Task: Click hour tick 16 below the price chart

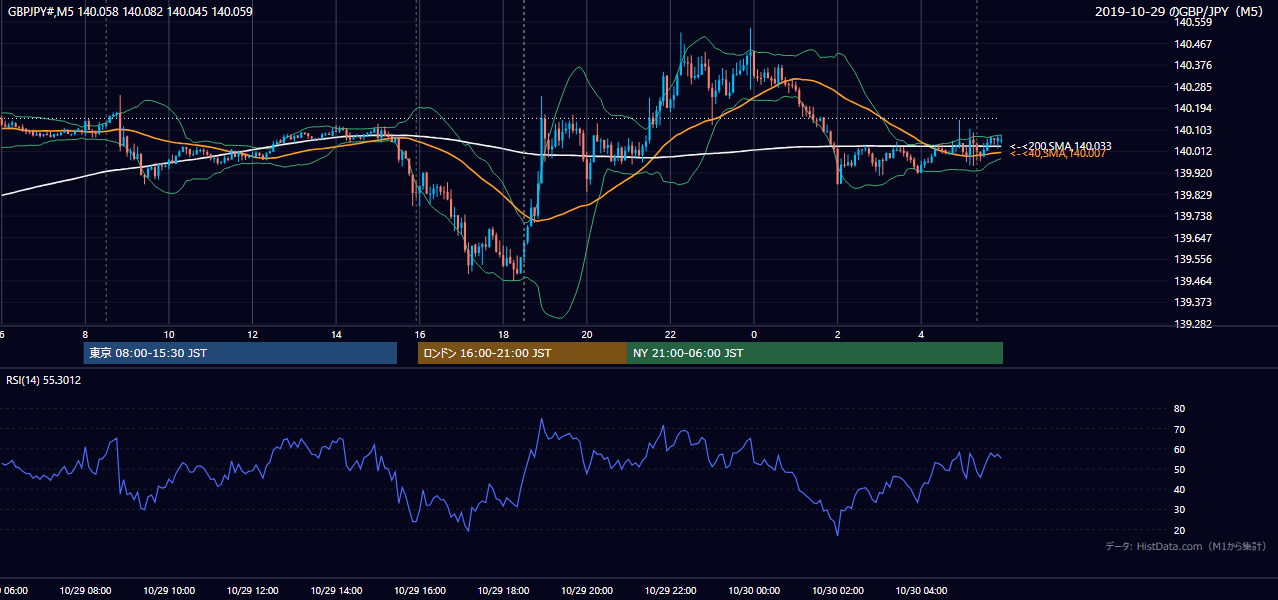Action: coord(420,334)
